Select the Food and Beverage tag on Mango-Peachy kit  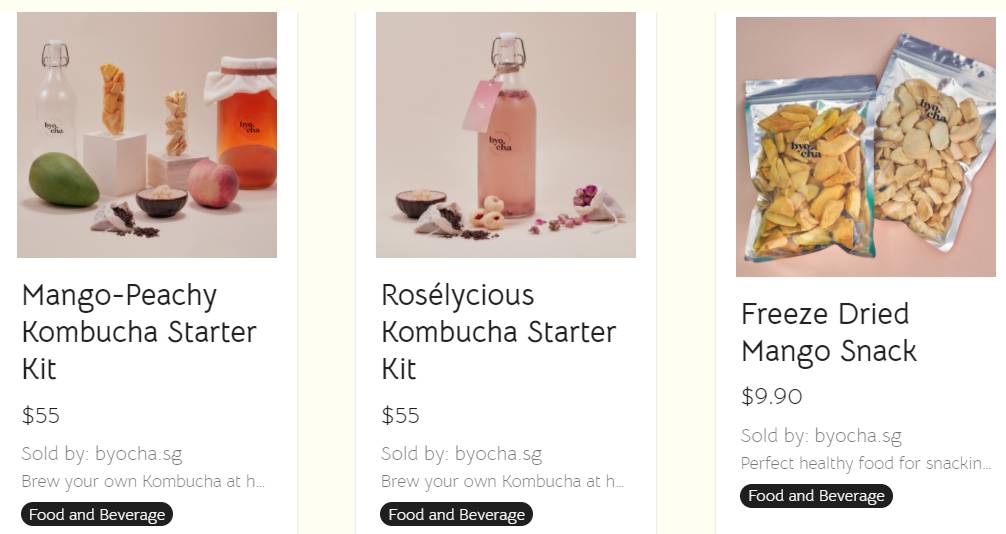point(97,515)
